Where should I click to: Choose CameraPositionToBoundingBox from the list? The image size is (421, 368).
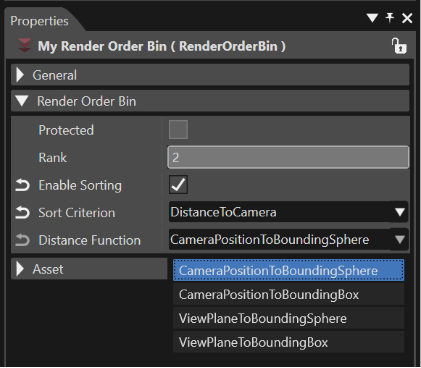pos(289,294)
